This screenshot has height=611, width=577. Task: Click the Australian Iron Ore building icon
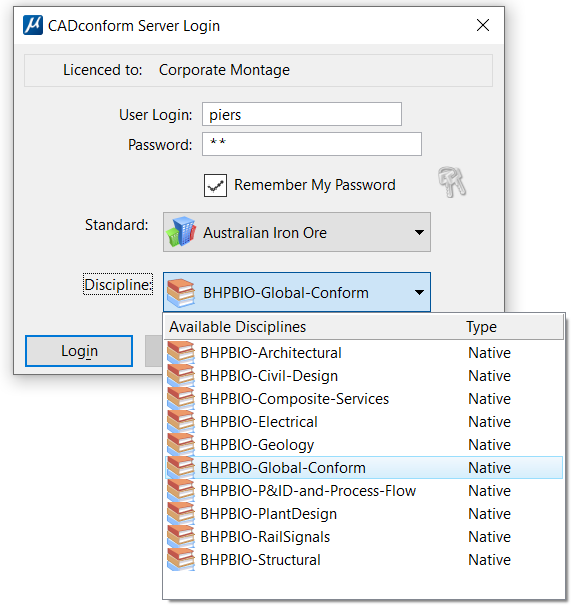tap(181, 232)
